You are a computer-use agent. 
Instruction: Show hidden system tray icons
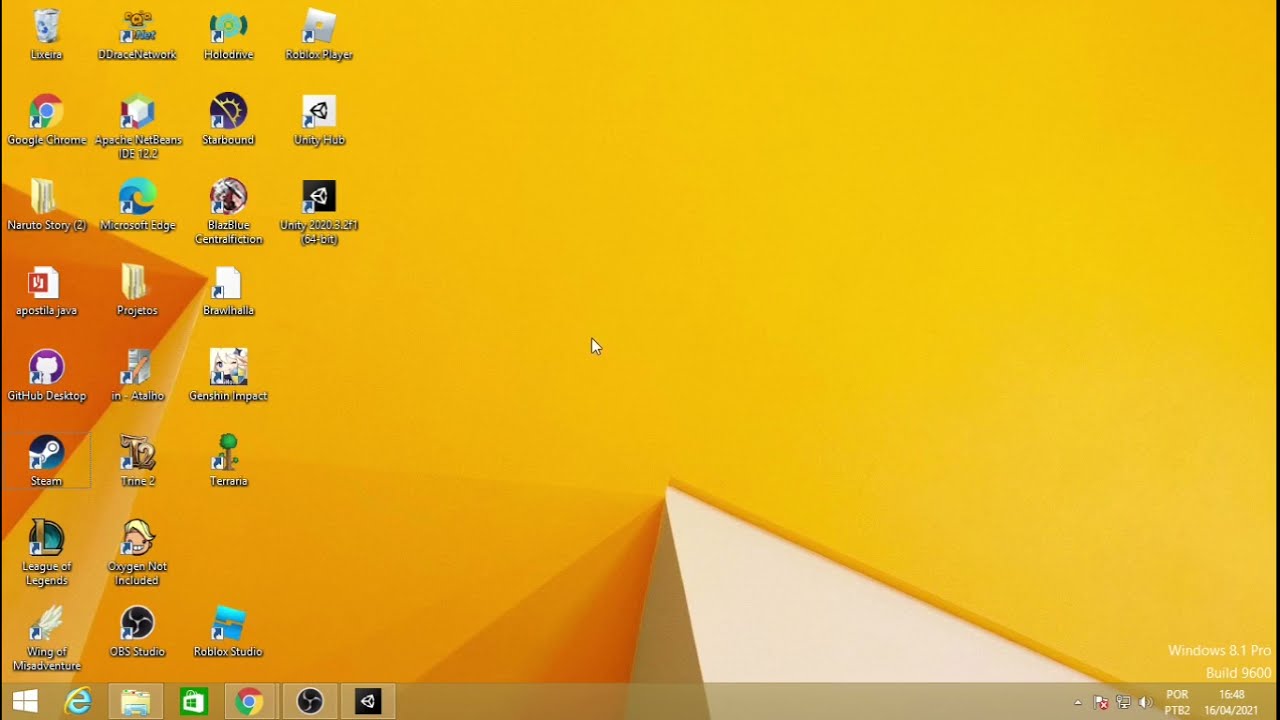(x=1077, y=703)
